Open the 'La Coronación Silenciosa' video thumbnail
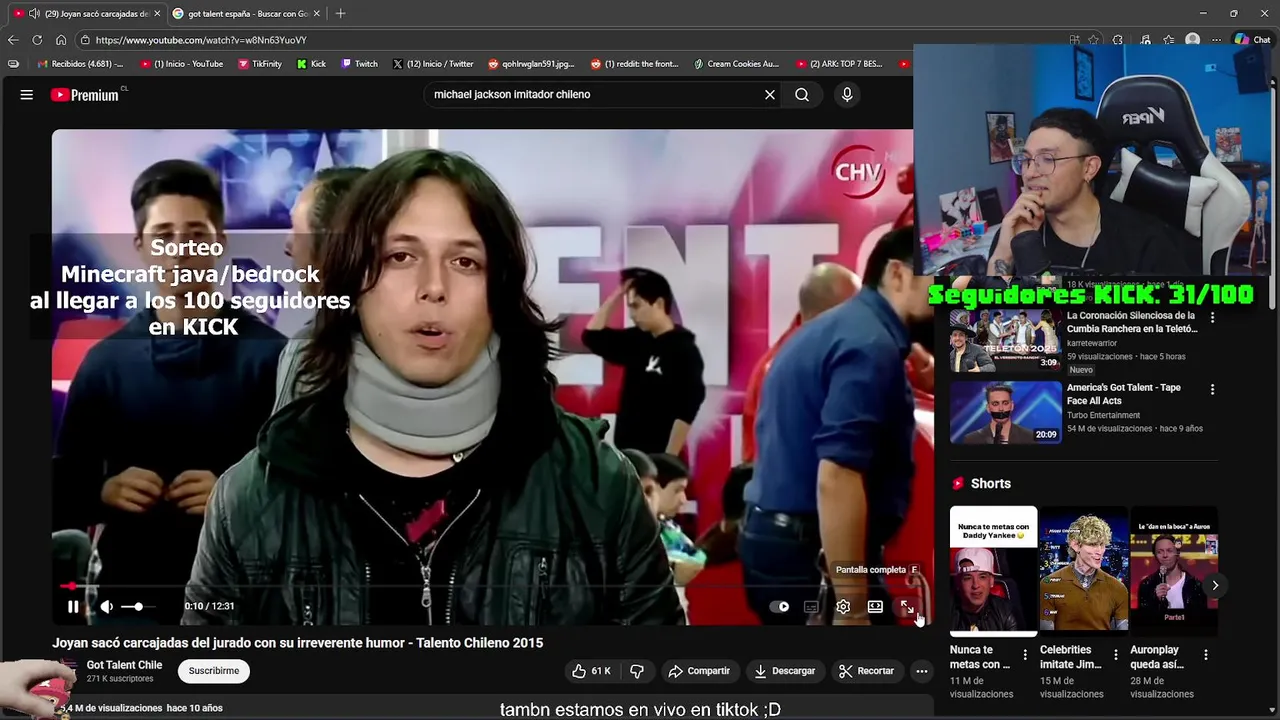Viewport: 1280px width, 720px height. tap(1005, 340)
